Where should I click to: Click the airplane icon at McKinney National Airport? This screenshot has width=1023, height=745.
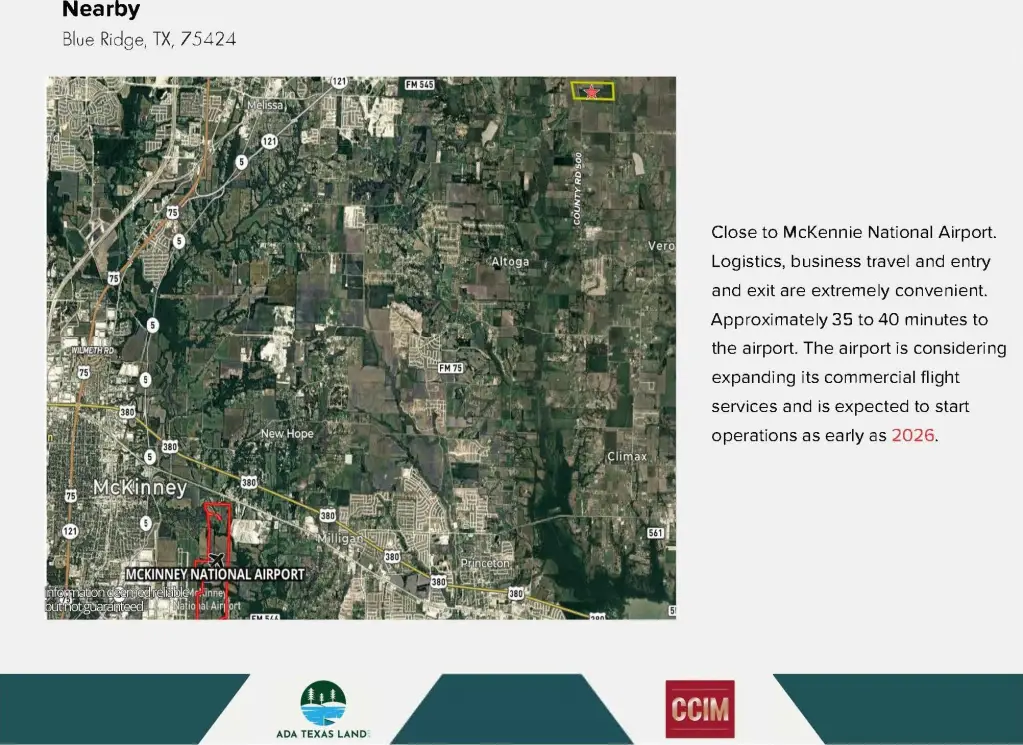pos(217,559)
